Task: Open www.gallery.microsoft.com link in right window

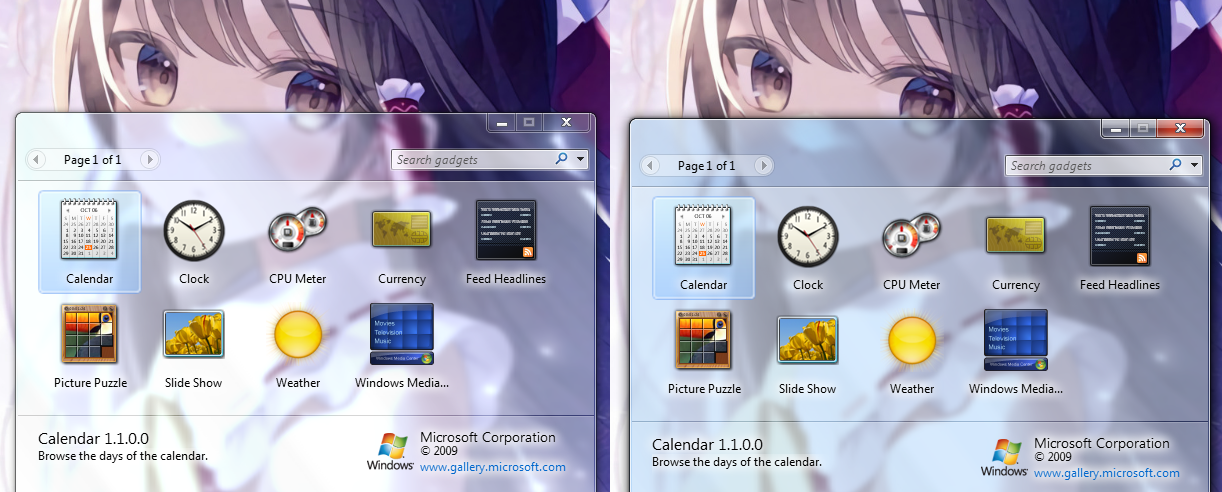Action: (x=1107, y=473)
